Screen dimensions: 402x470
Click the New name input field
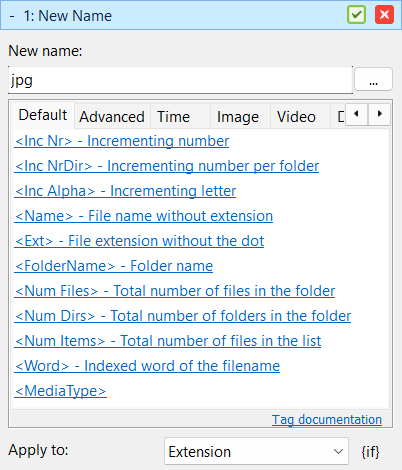(180, 80)
